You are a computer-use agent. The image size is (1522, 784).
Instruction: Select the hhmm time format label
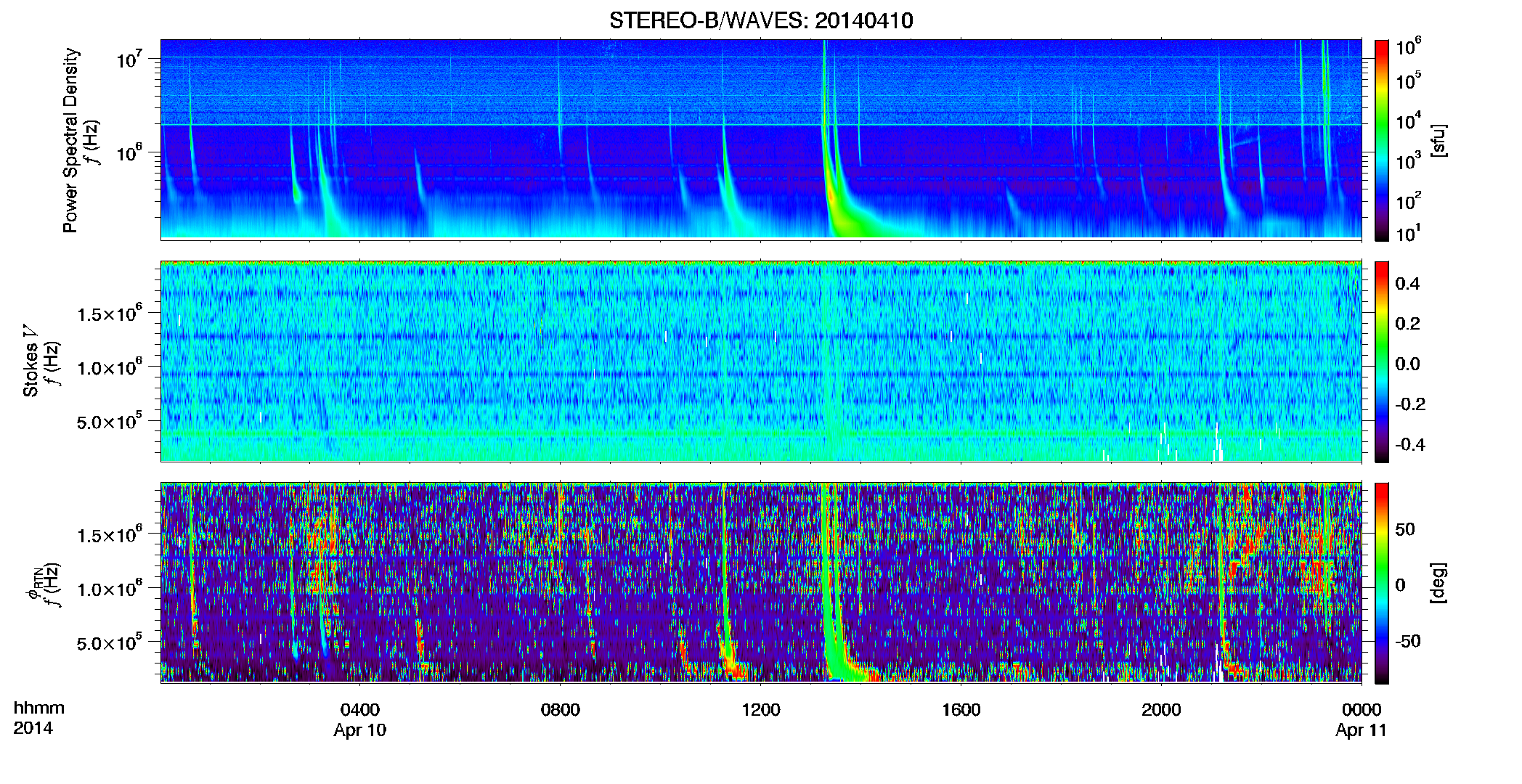click(39, 708)
